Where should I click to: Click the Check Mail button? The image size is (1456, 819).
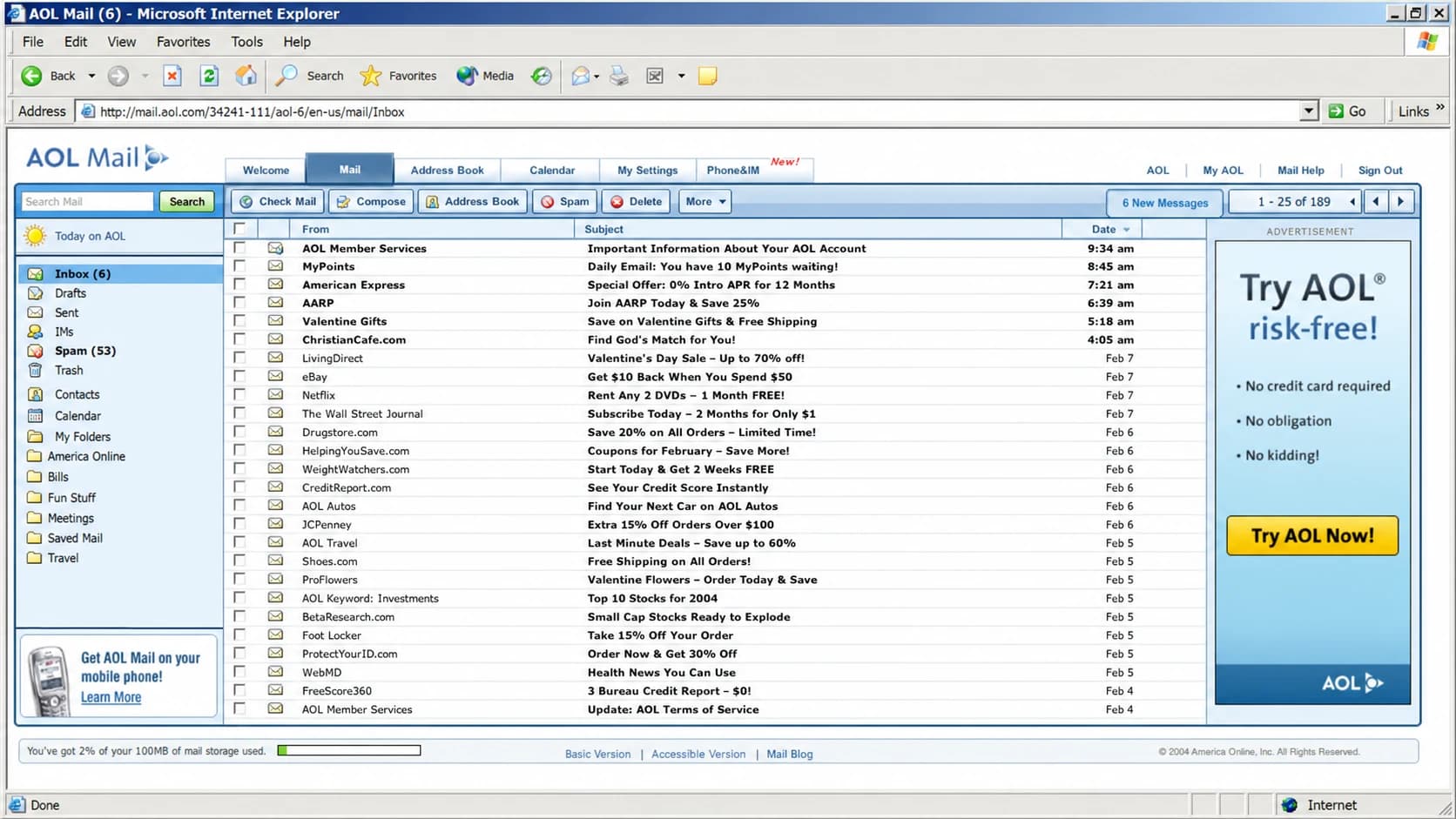point(277,201)
